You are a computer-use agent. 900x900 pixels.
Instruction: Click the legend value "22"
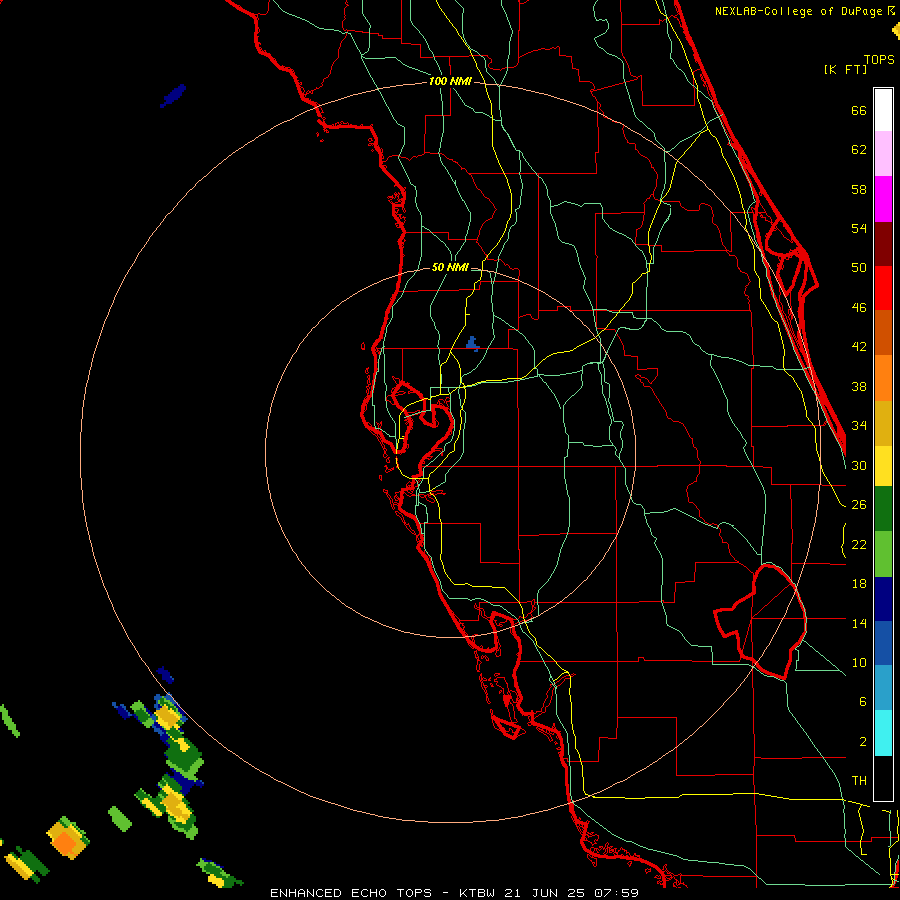tap(859, 544)
